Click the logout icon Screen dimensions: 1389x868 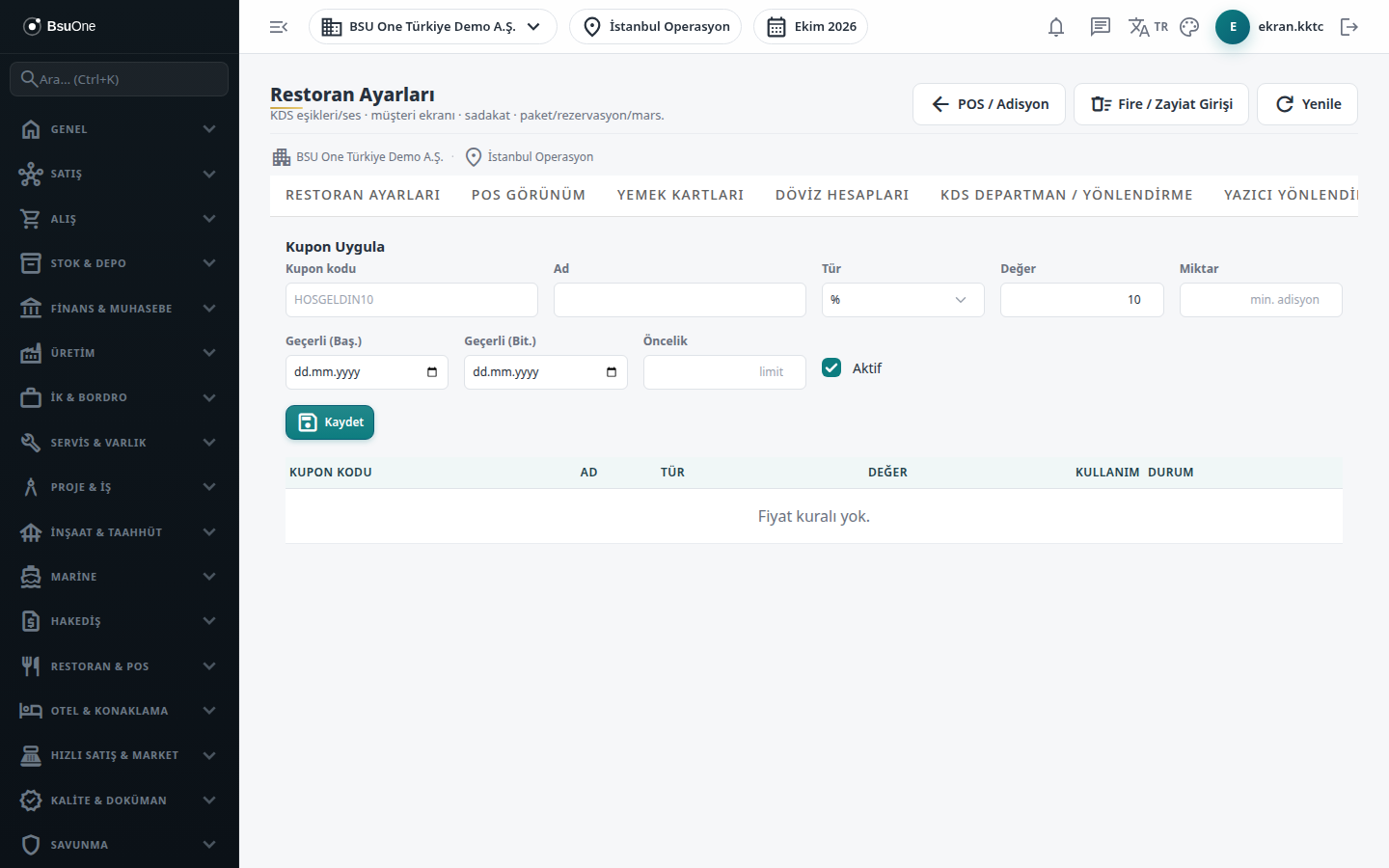(1349, 27)
